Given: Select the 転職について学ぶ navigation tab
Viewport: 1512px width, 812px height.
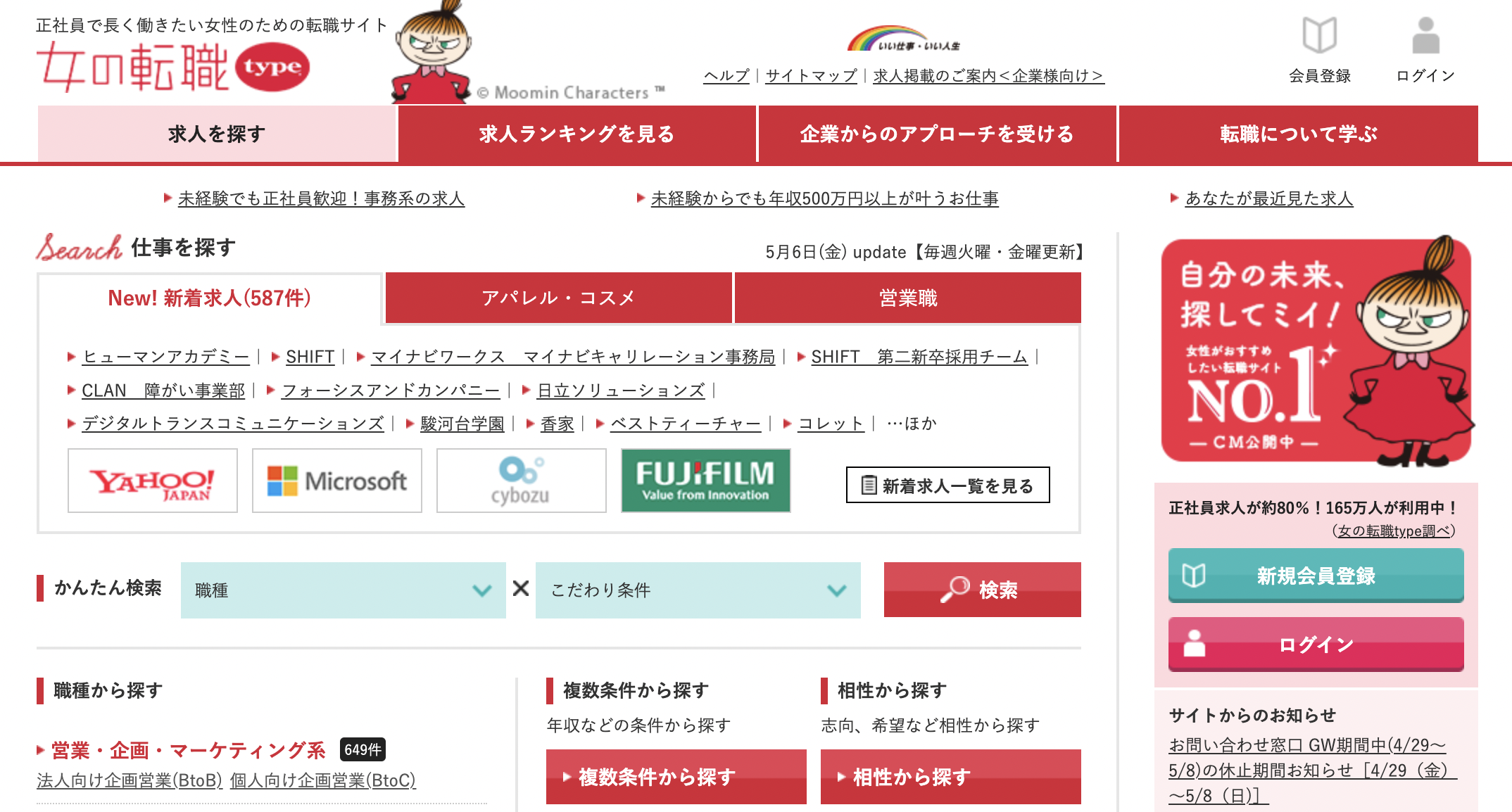Looking at the screenshot, I should [x=1299, y=134].
